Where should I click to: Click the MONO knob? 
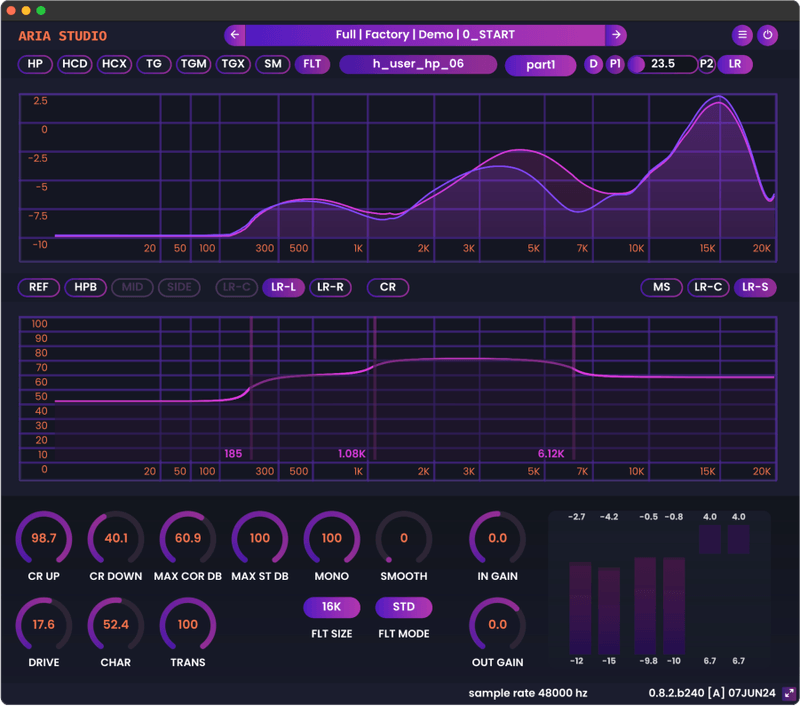332,539
